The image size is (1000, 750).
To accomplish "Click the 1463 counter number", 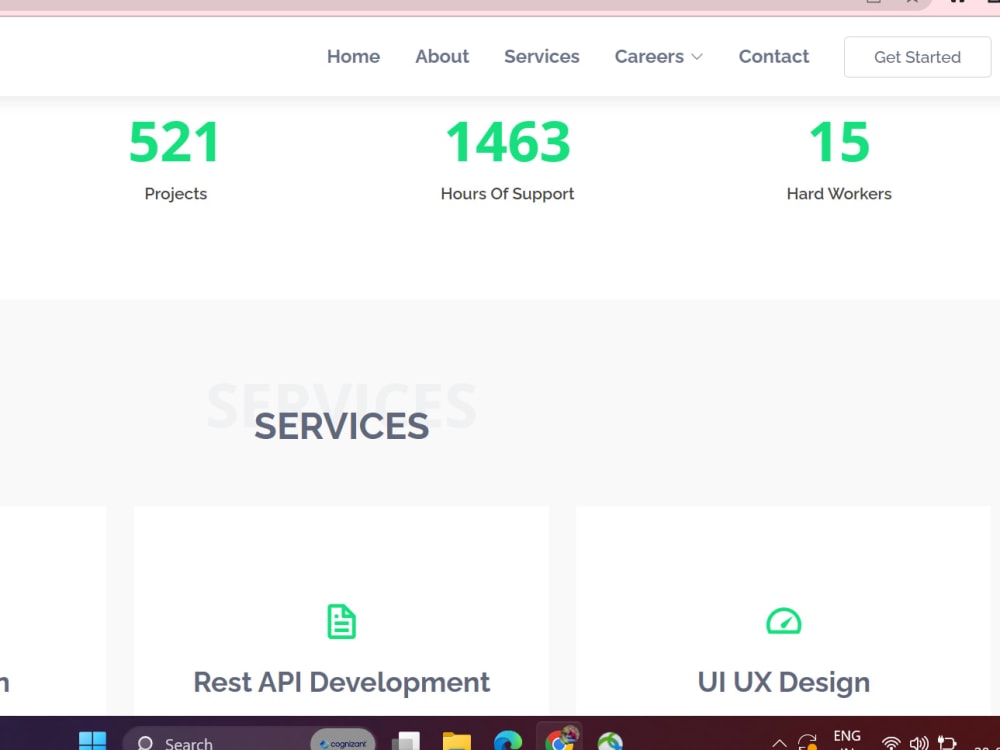I will 508,142.
